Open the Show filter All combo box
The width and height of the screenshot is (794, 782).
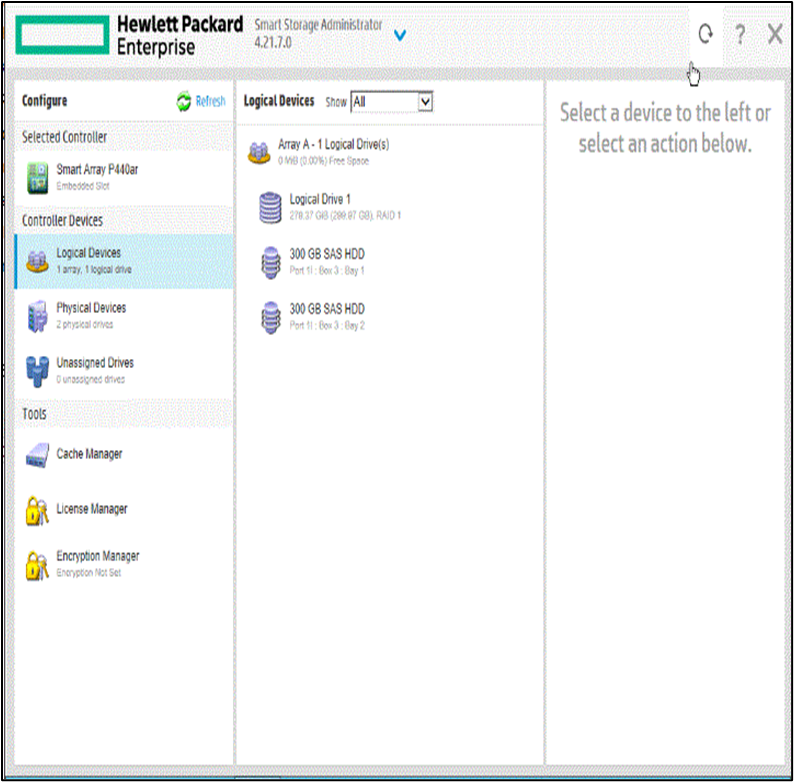[x=392, y=102]
